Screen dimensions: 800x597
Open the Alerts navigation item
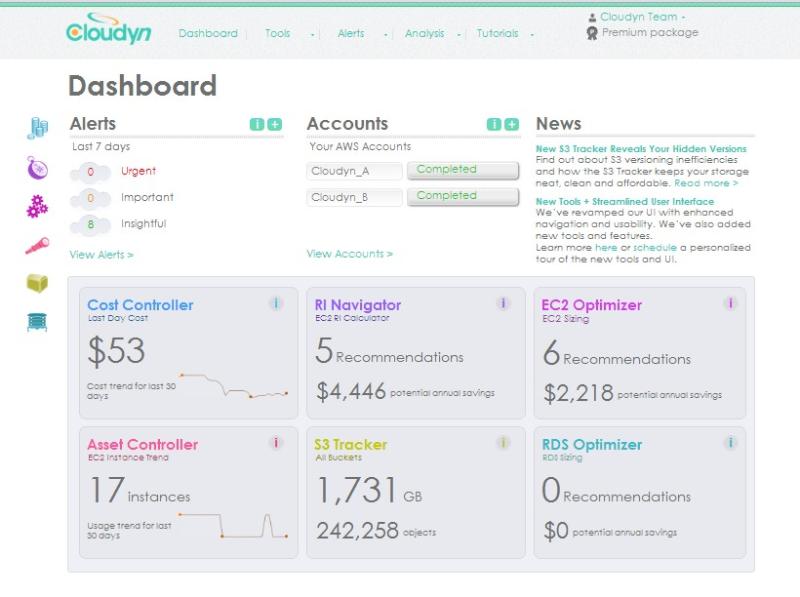click(351, 33)
